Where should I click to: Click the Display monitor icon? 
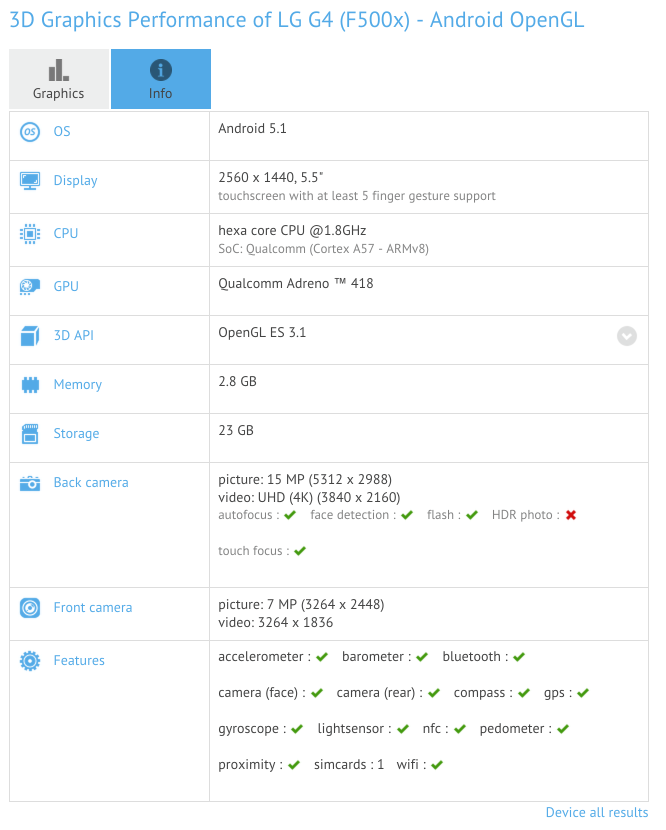(30, 181)
